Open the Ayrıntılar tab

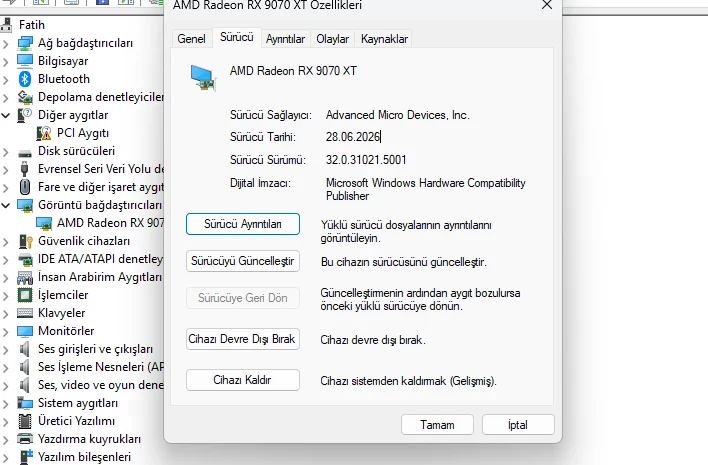pos(285,39)
